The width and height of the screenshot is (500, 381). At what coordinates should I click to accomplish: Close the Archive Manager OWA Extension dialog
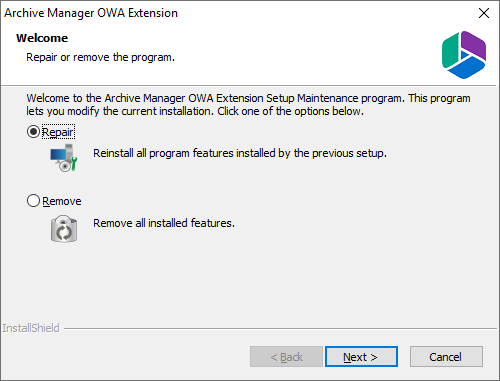tap(484, 13)
